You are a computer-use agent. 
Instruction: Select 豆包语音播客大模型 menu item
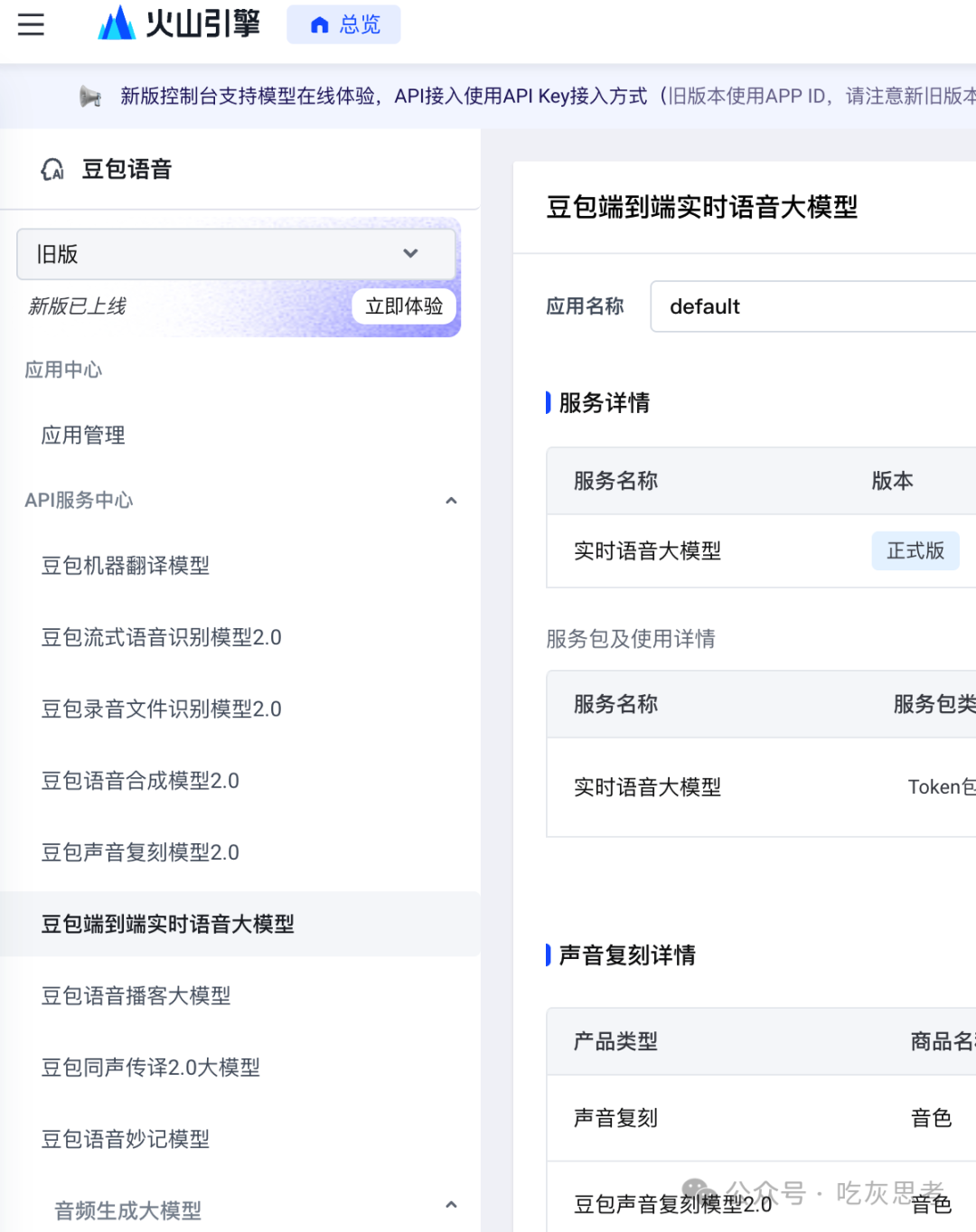(136, 996)
